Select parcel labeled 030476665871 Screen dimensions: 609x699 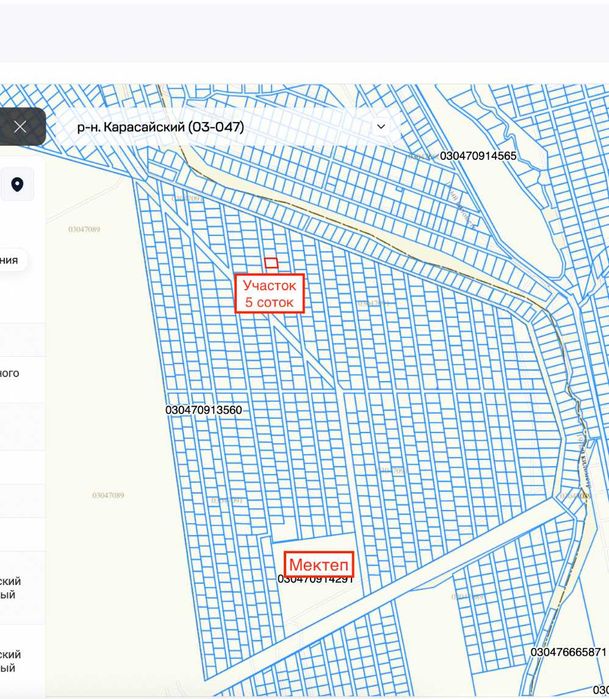[568, 652]
